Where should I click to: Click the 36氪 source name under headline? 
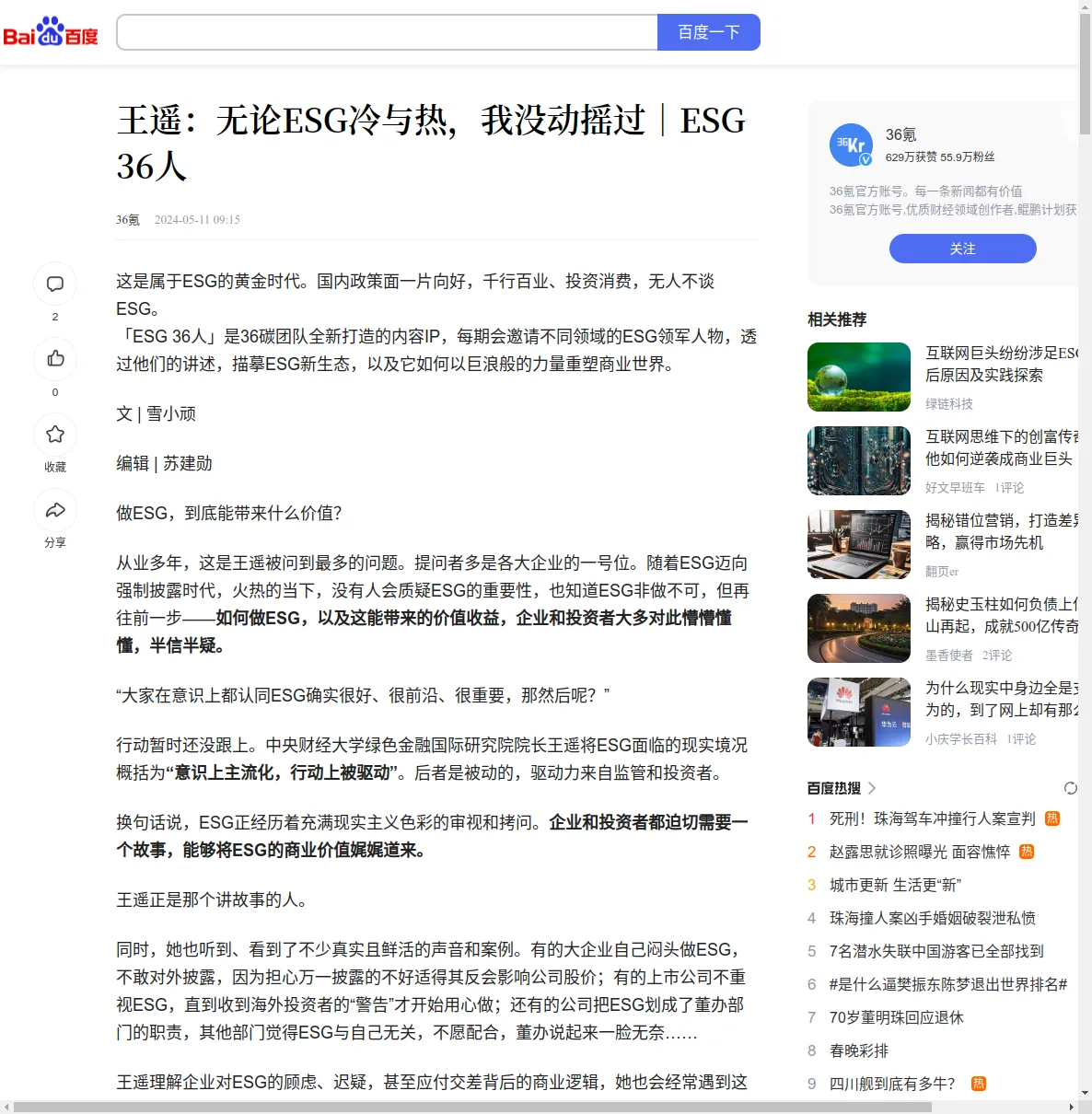pos(128,219)
